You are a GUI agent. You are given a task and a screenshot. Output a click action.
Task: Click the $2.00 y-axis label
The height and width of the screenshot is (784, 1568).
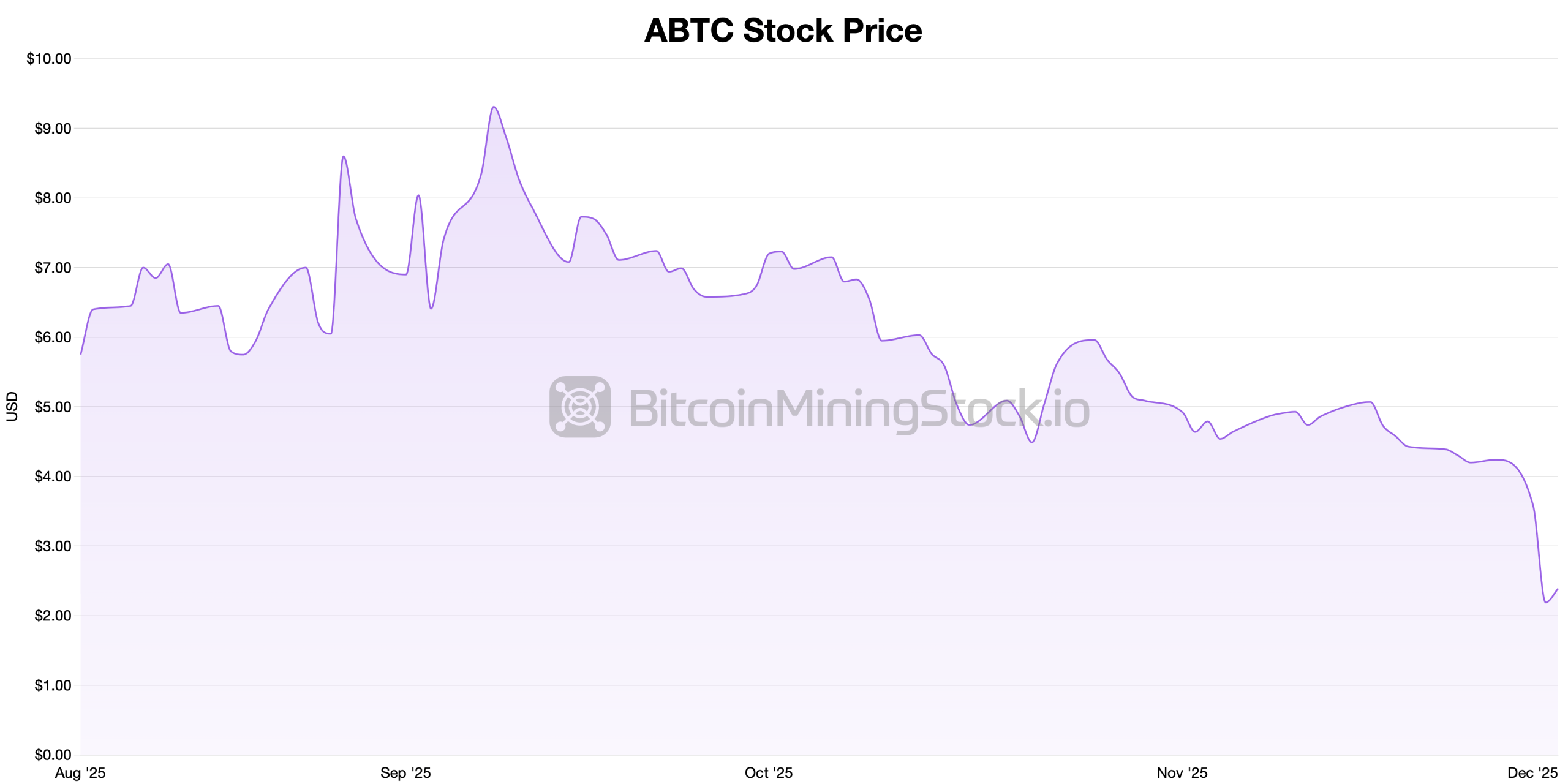(x=53, y=616)
